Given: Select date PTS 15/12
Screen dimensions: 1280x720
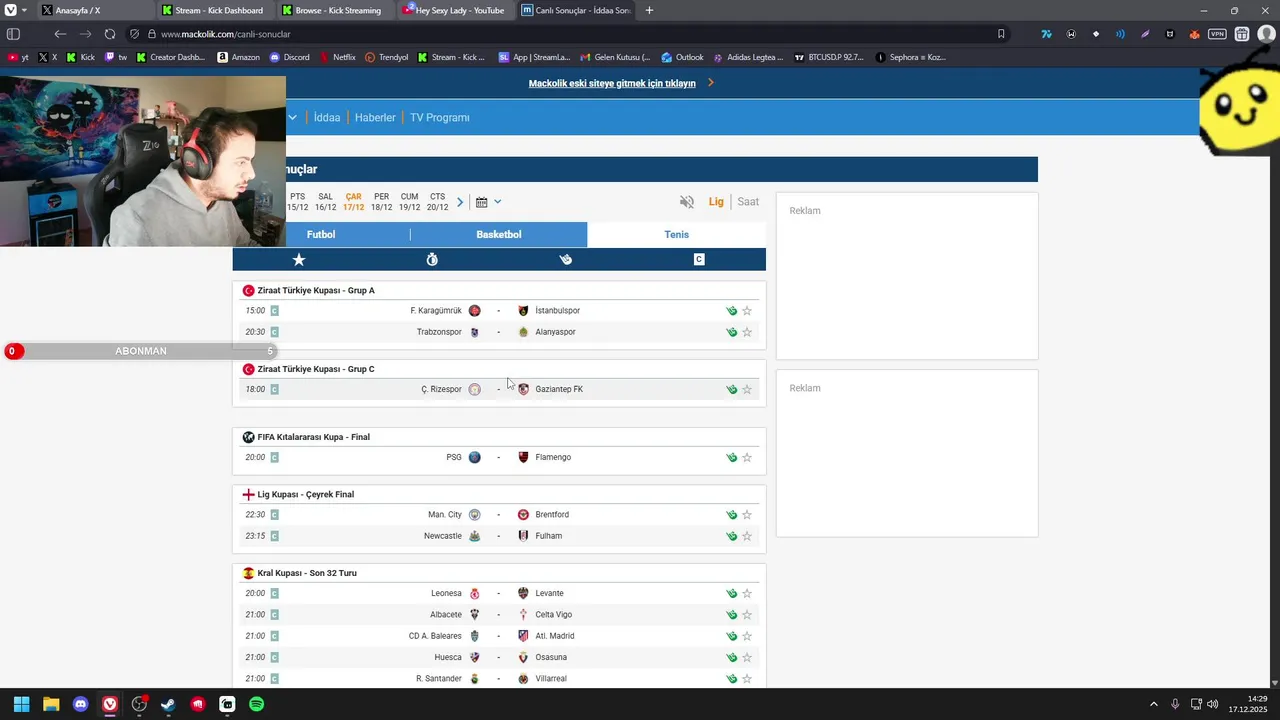Looking at the screenshot, I should (298, 202).
